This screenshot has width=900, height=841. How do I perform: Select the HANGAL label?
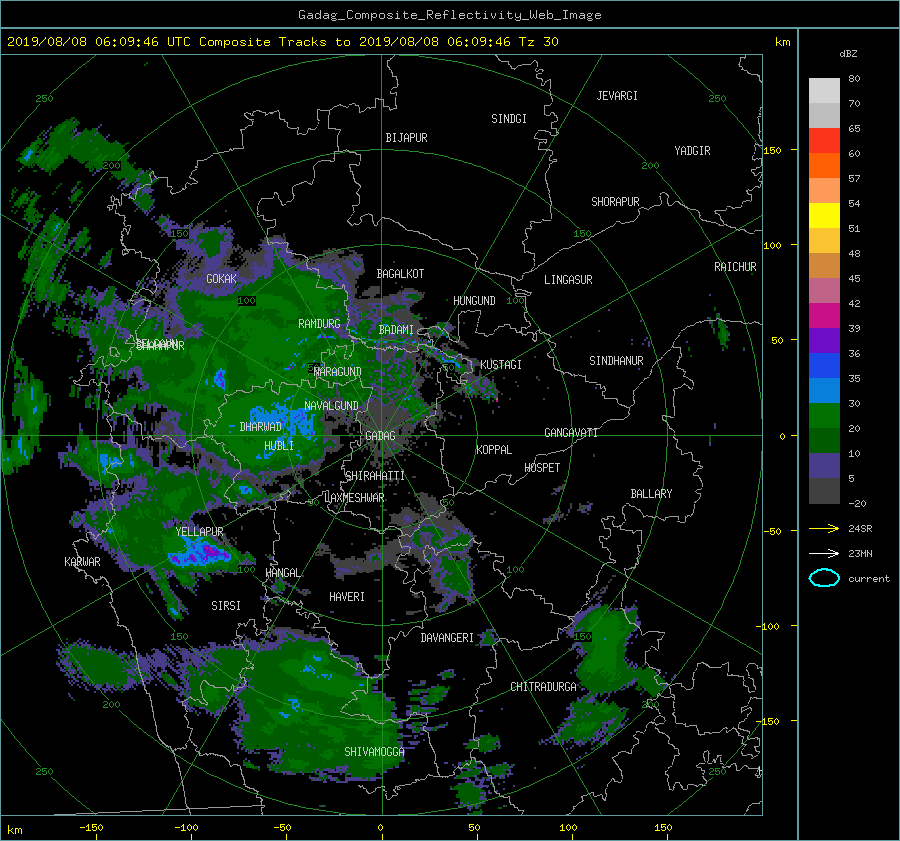tap(282, 573)
